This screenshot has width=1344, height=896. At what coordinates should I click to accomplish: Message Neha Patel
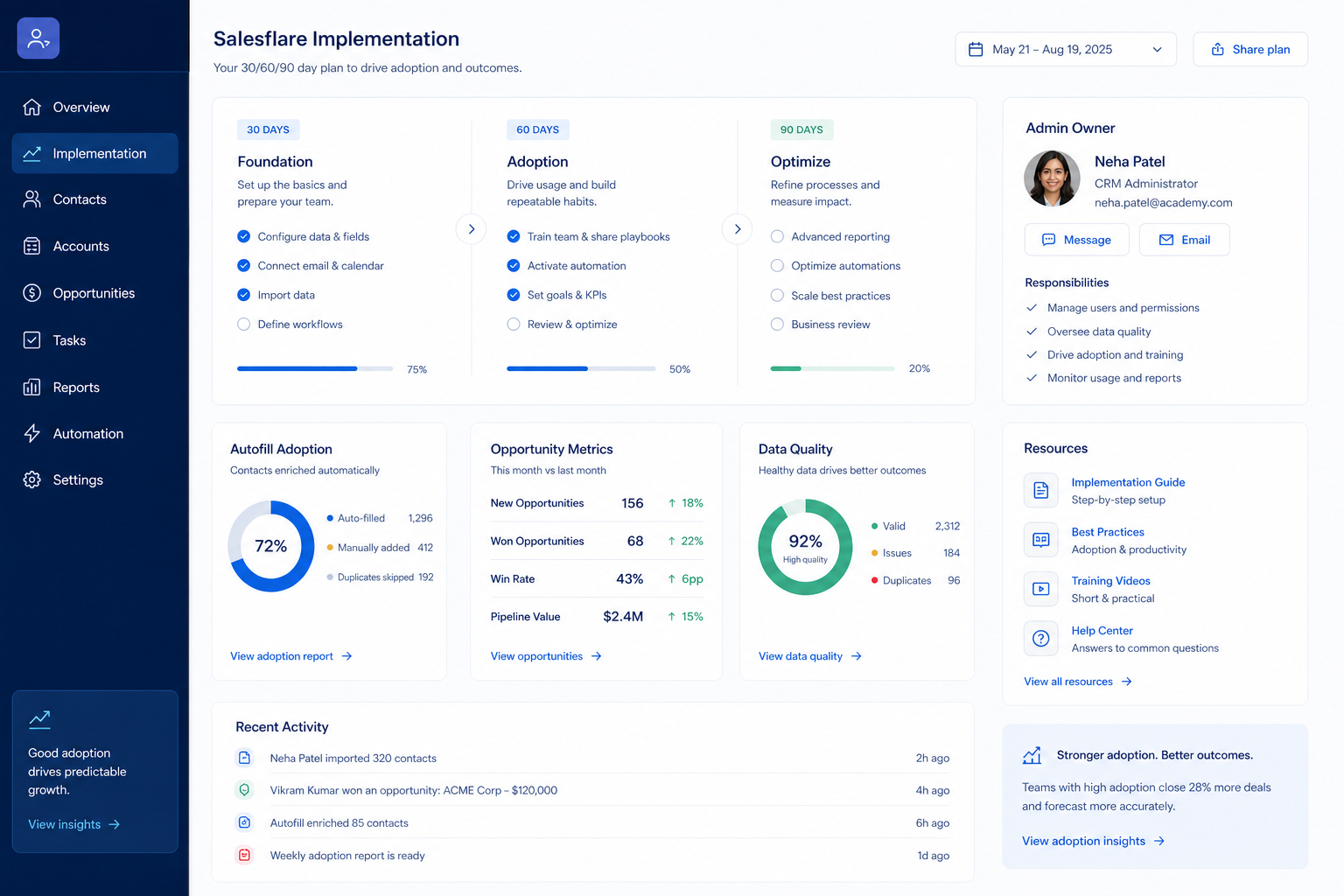(x=1077, y=240)
